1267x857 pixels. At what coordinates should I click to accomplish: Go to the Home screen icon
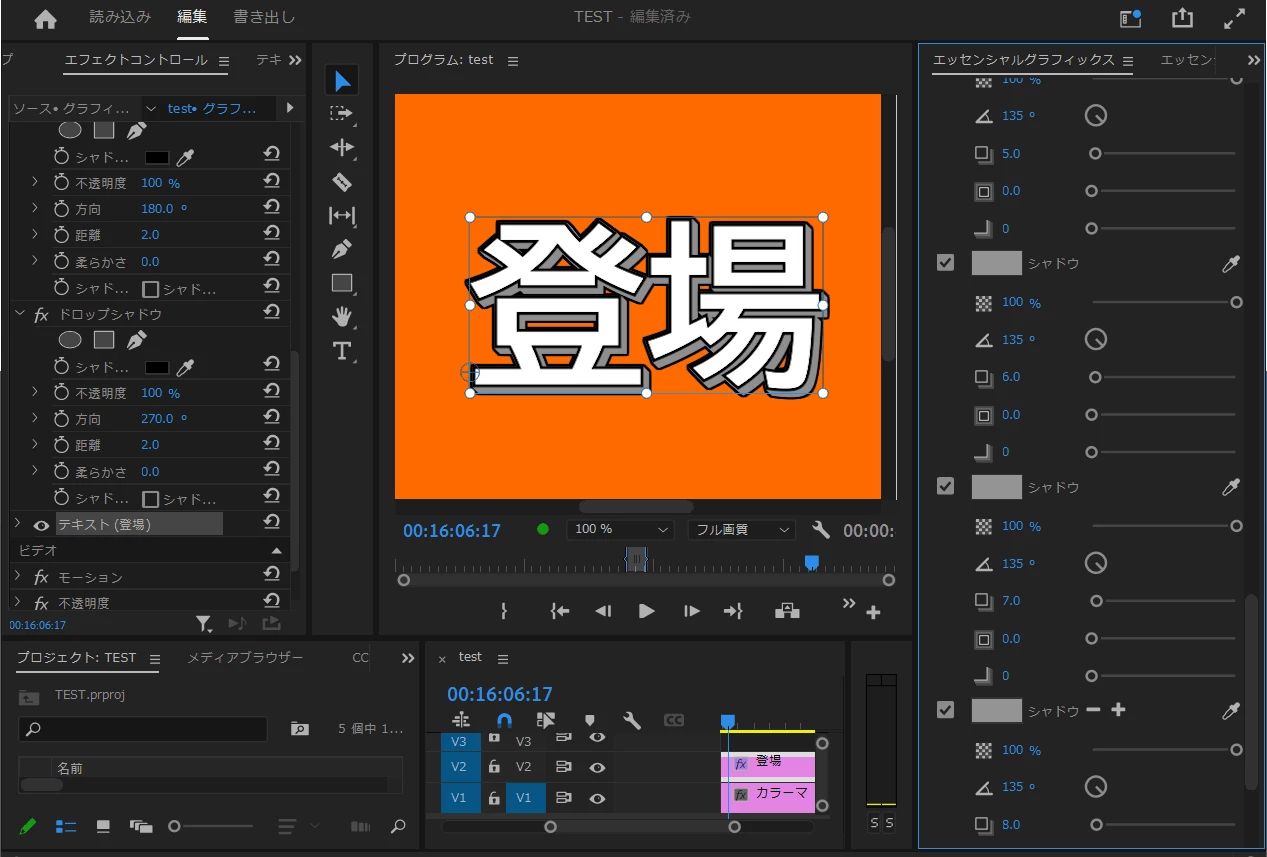point(45,18)
